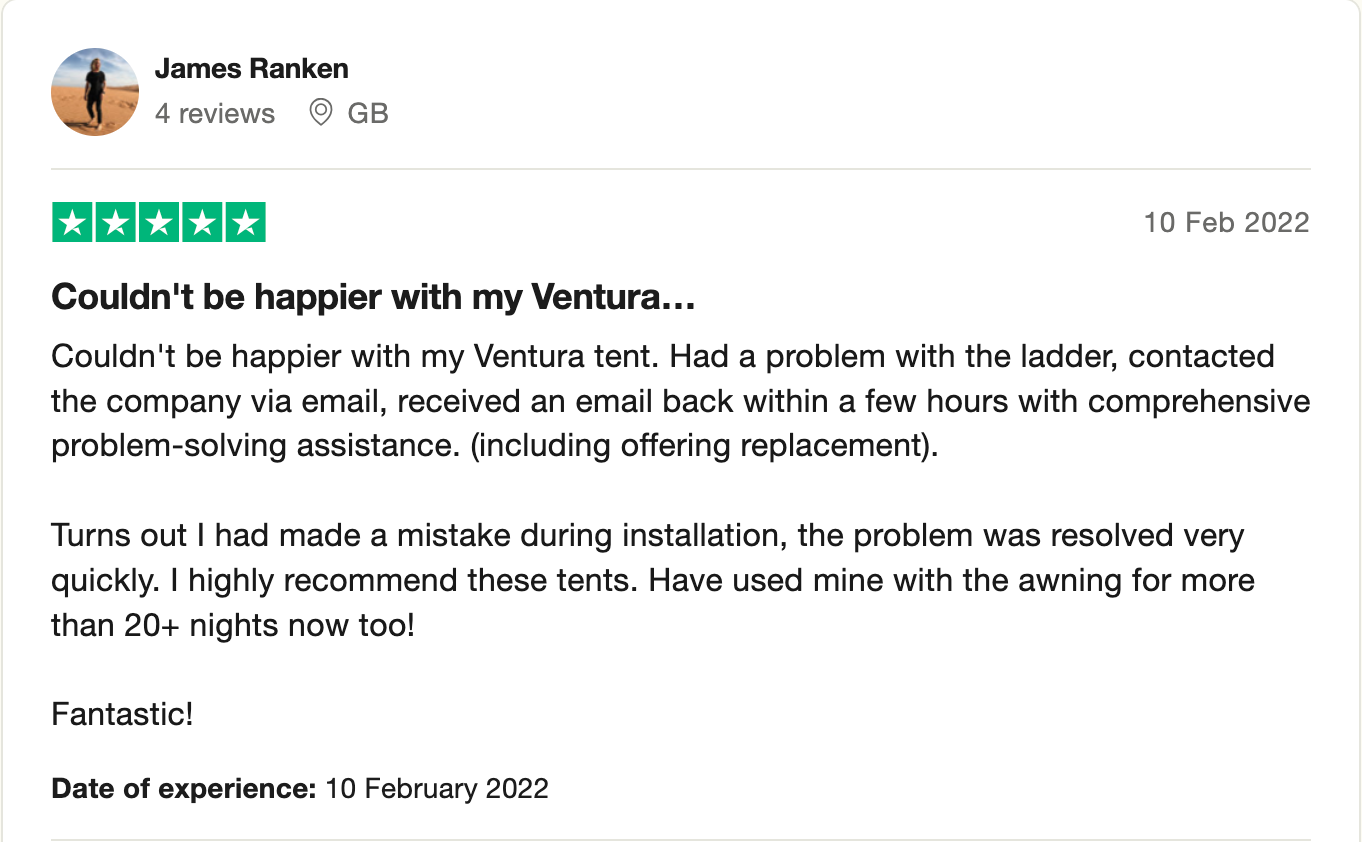Open the 'Couldn't be happier with my Ventura…' title
The width and height of the screenshot is (1362, 842).
click(x=372, y=297)
